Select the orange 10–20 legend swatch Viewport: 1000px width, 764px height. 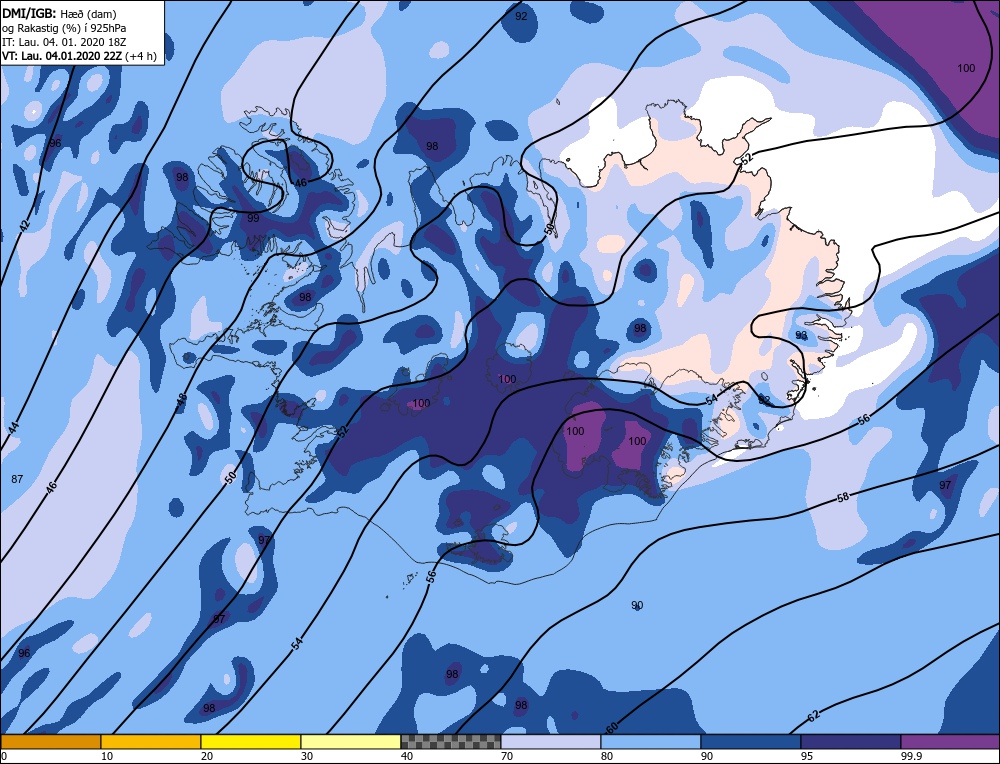pyautogui.click(x=151, y=742)
